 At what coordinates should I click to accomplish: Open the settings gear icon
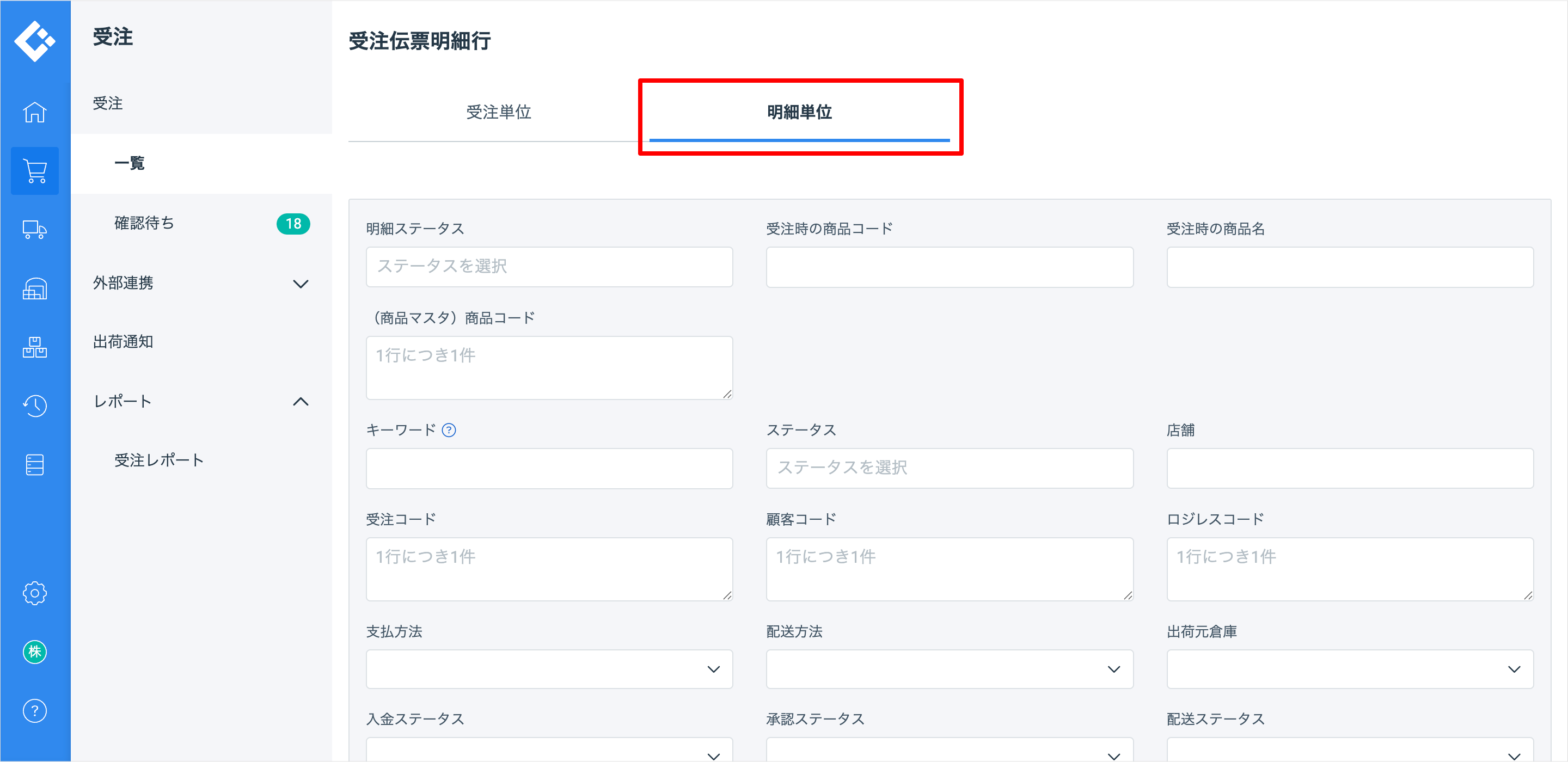click(35, 593)
